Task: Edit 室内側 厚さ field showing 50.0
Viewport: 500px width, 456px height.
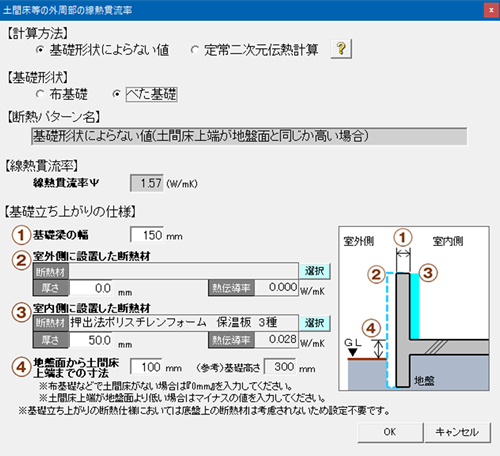Action: coord(91,340)
